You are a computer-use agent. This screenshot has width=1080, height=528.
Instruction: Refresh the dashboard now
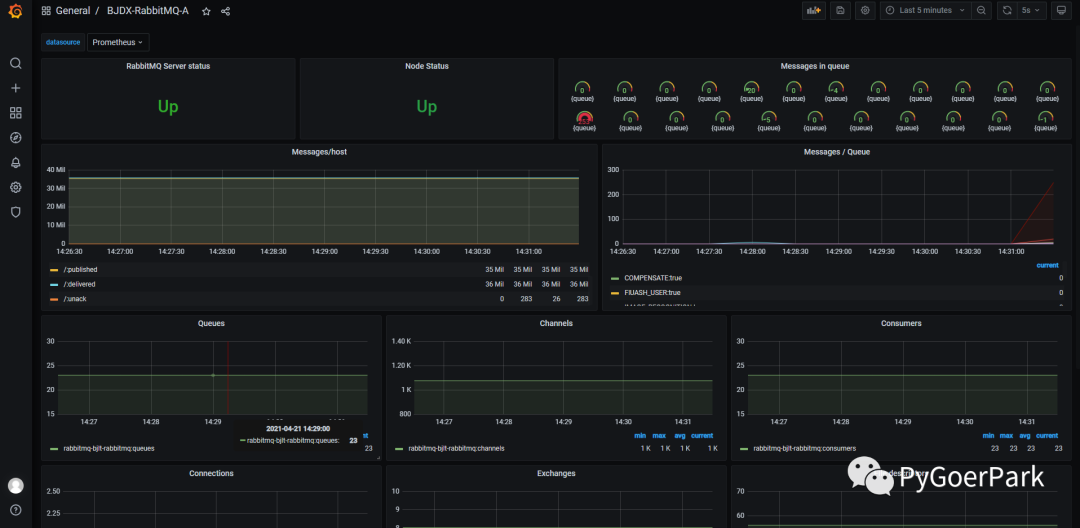click(x=1007, y=10)
